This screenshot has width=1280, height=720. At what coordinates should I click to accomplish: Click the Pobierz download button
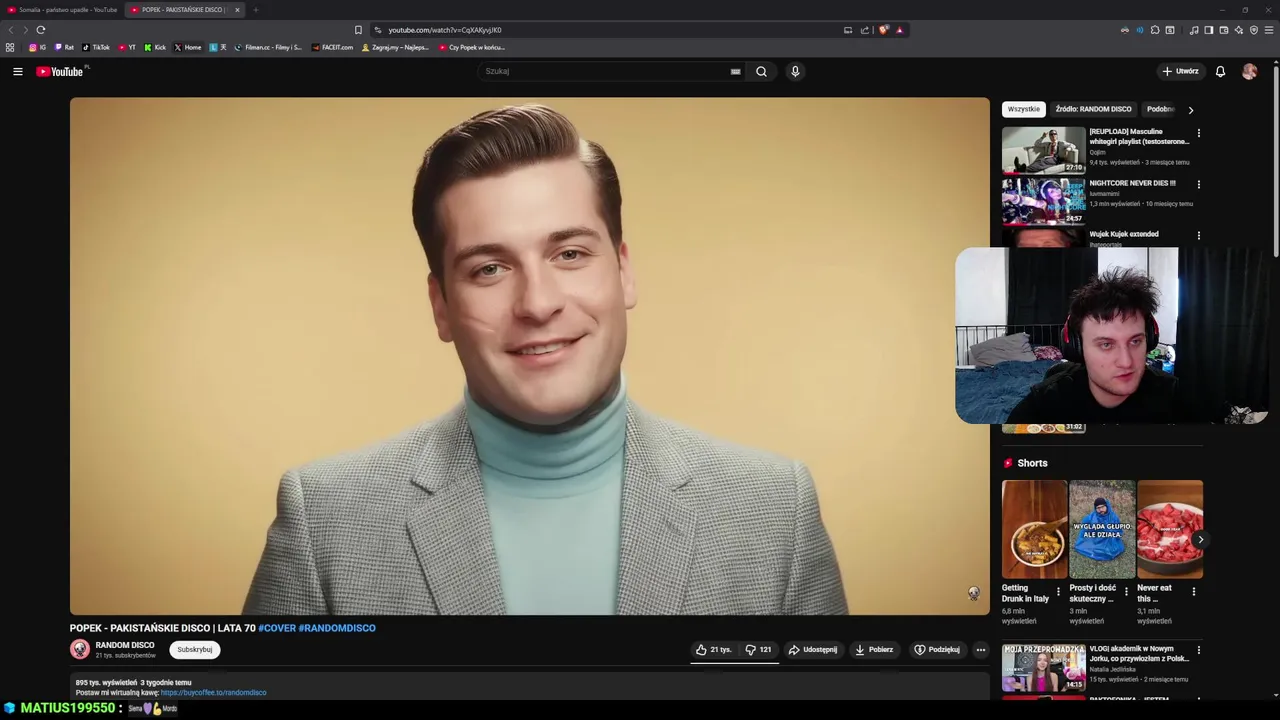(874, 650)
